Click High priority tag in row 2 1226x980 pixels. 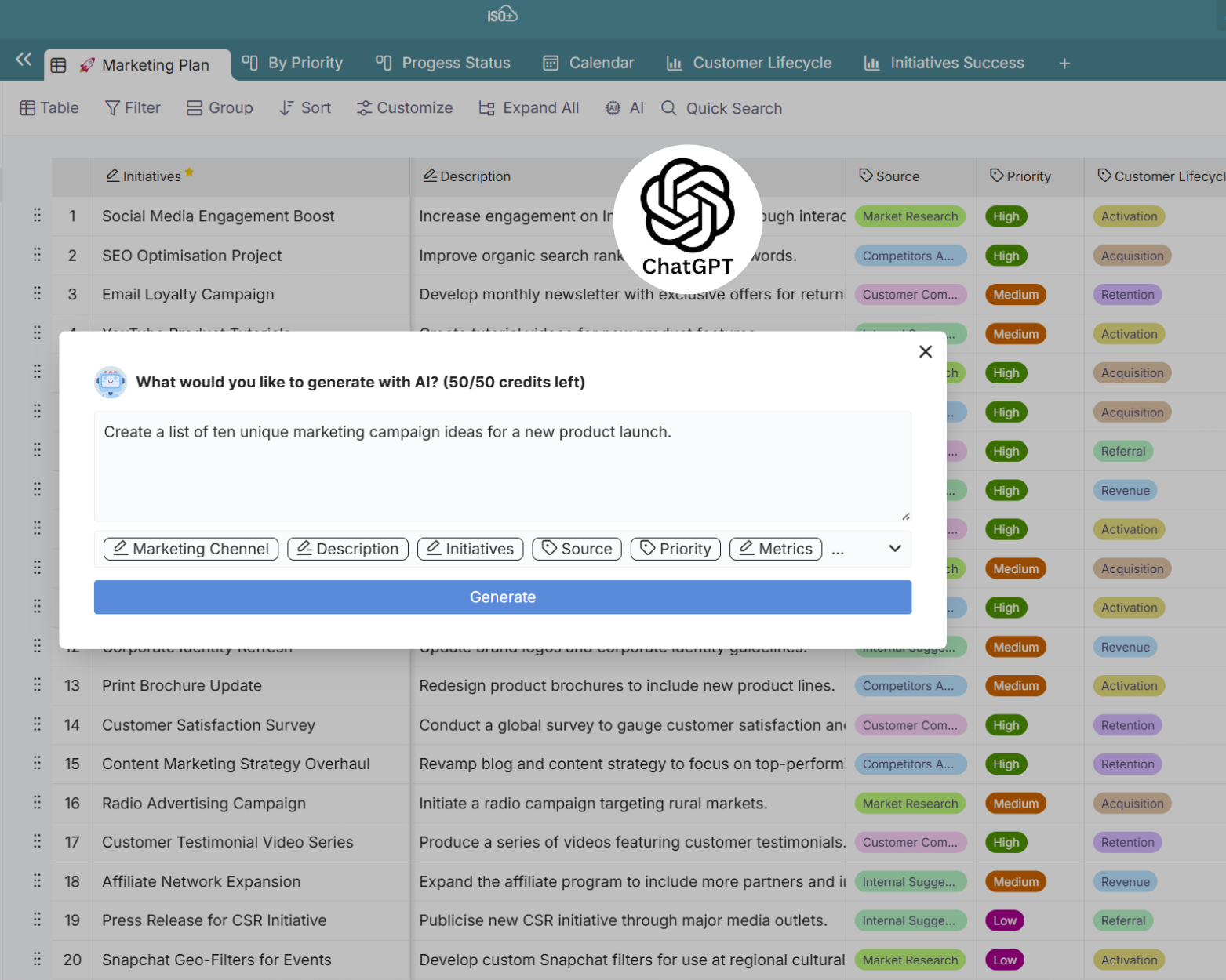[x=1006, y=256]
